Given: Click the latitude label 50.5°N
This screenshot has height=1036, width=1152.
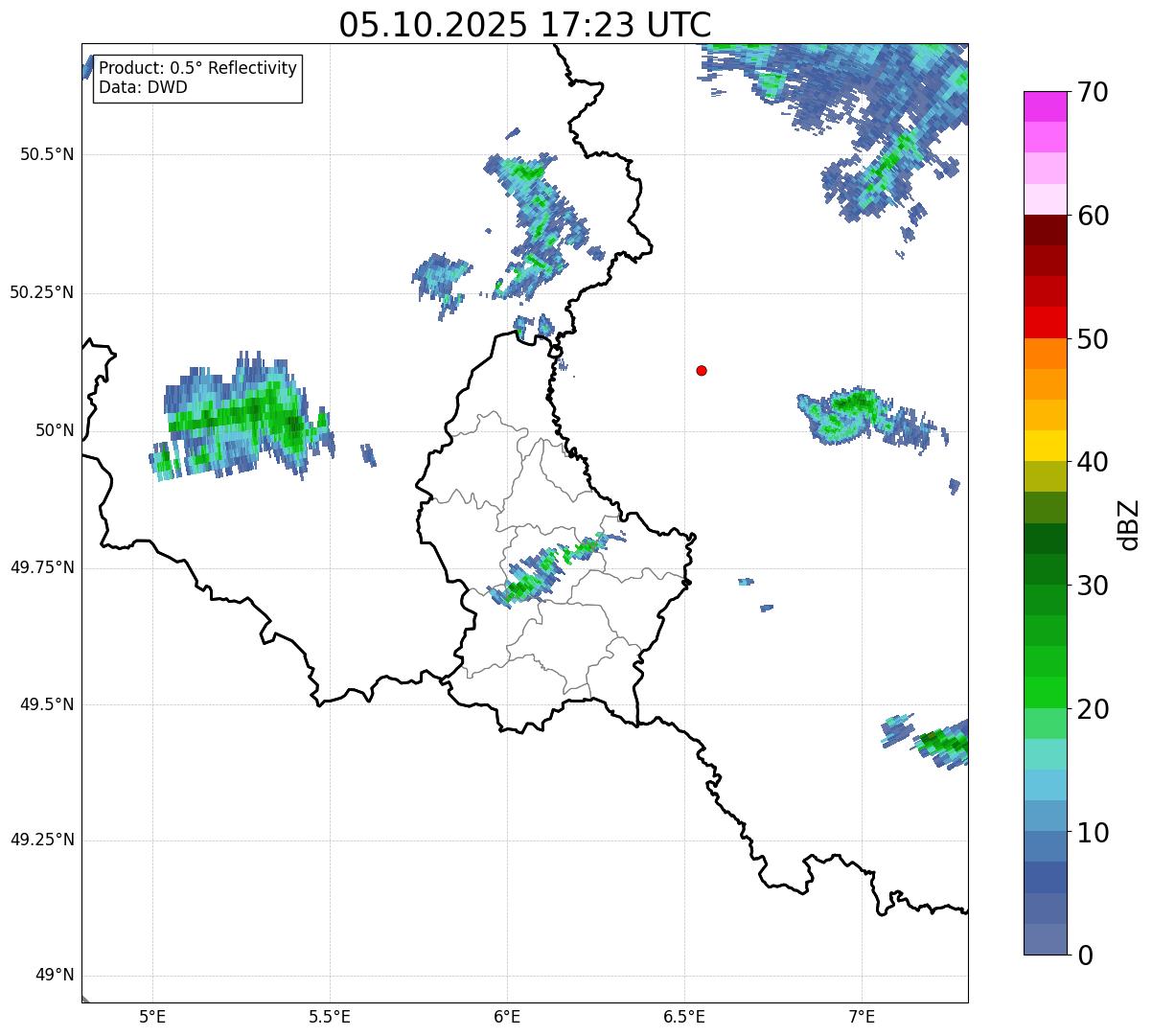Looking at the screenshot, I should pos(48,154).
